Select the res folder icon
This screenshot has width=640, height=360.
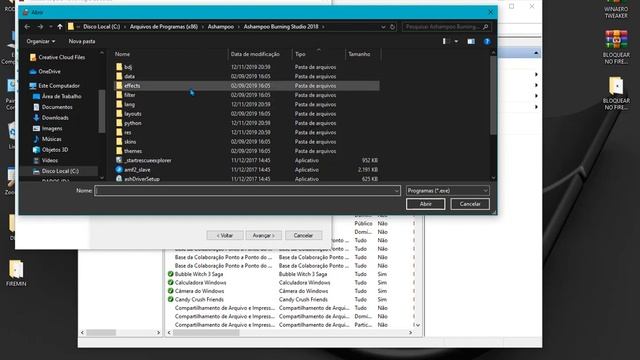tap(119, 133)
